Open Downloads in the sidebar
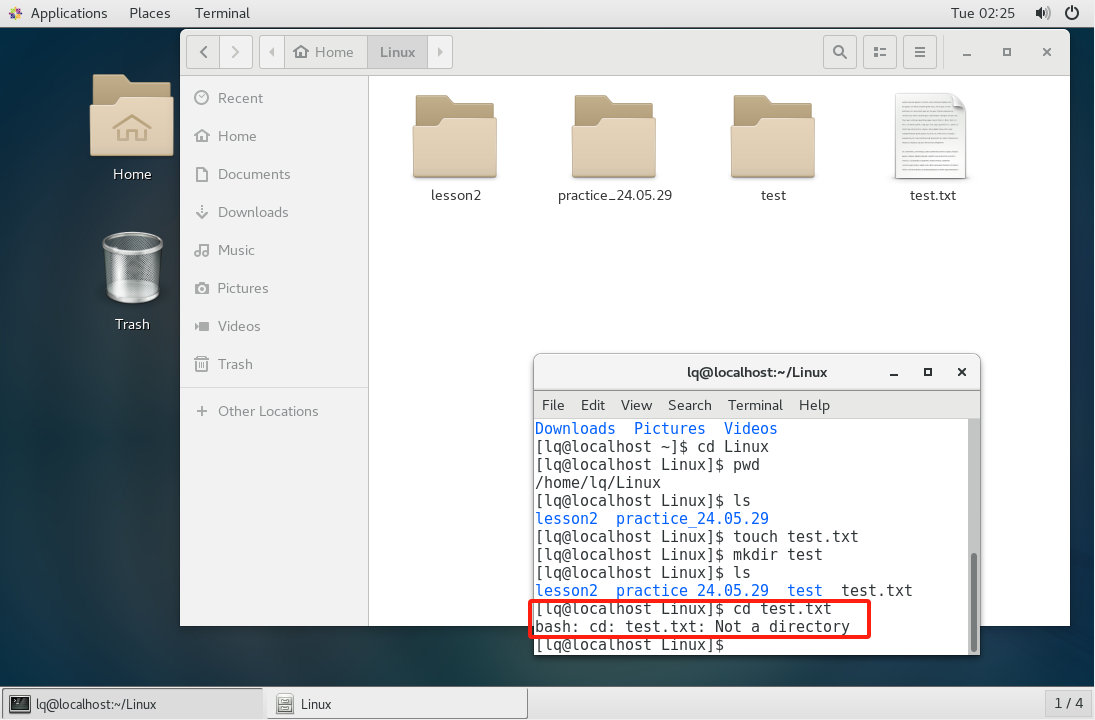The width and height of the screenshot is (1095, 720). (274, 212)
